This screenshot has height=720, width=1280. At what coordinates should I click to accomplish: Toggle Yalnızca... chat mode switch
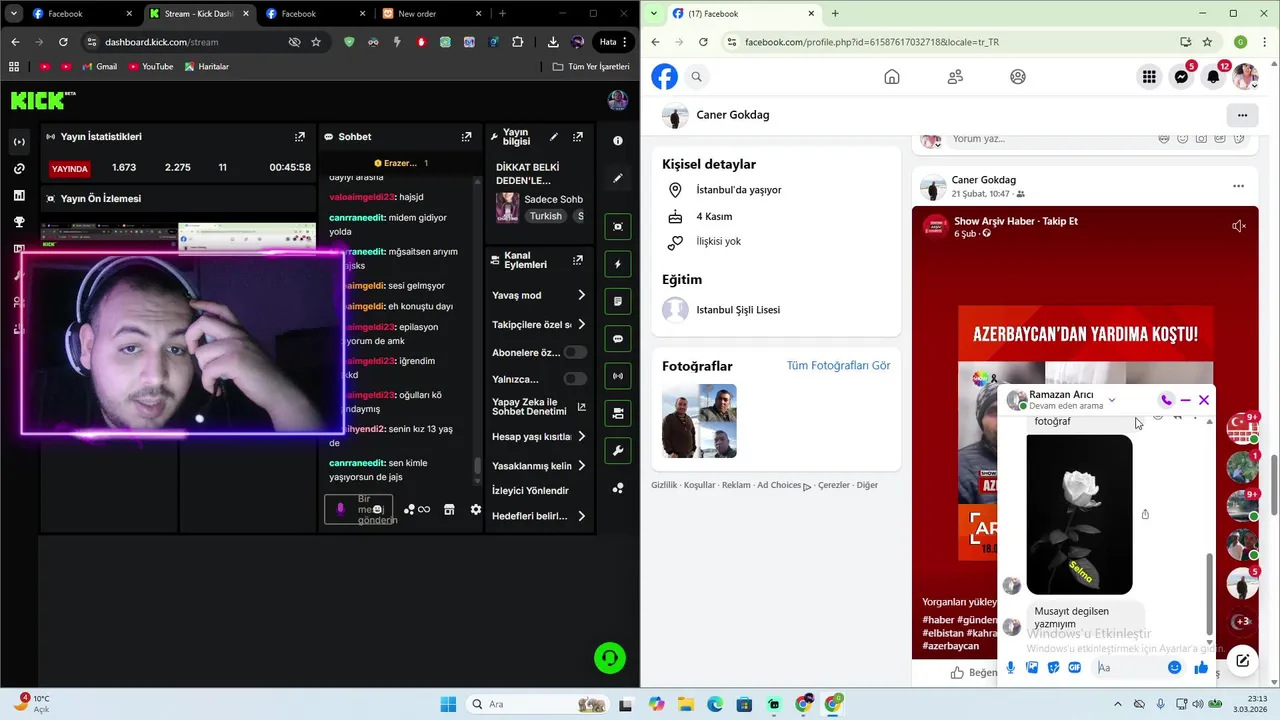coord(575,379)
